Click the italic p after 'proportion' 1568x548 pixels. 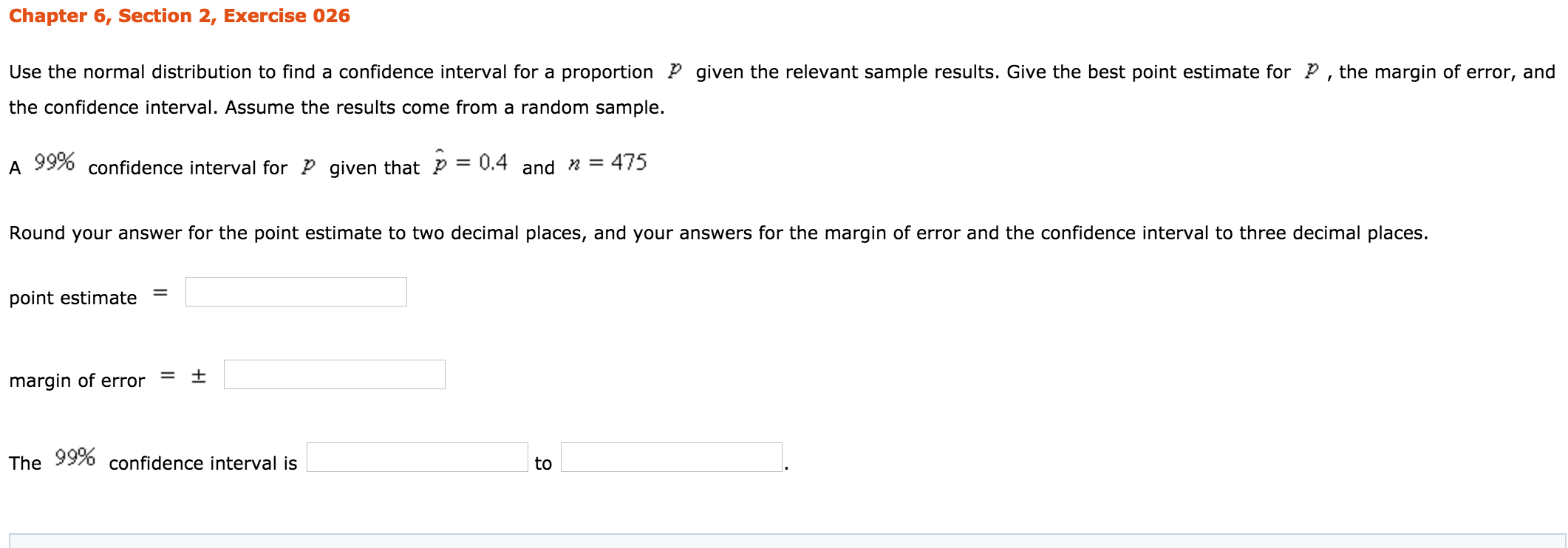(x=674, y=71)
